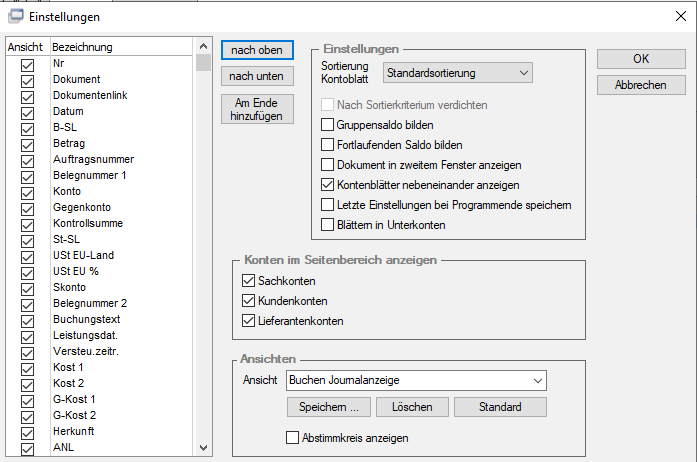Click the Standard button
Screen dimensions: 697x462
[500, 407]
